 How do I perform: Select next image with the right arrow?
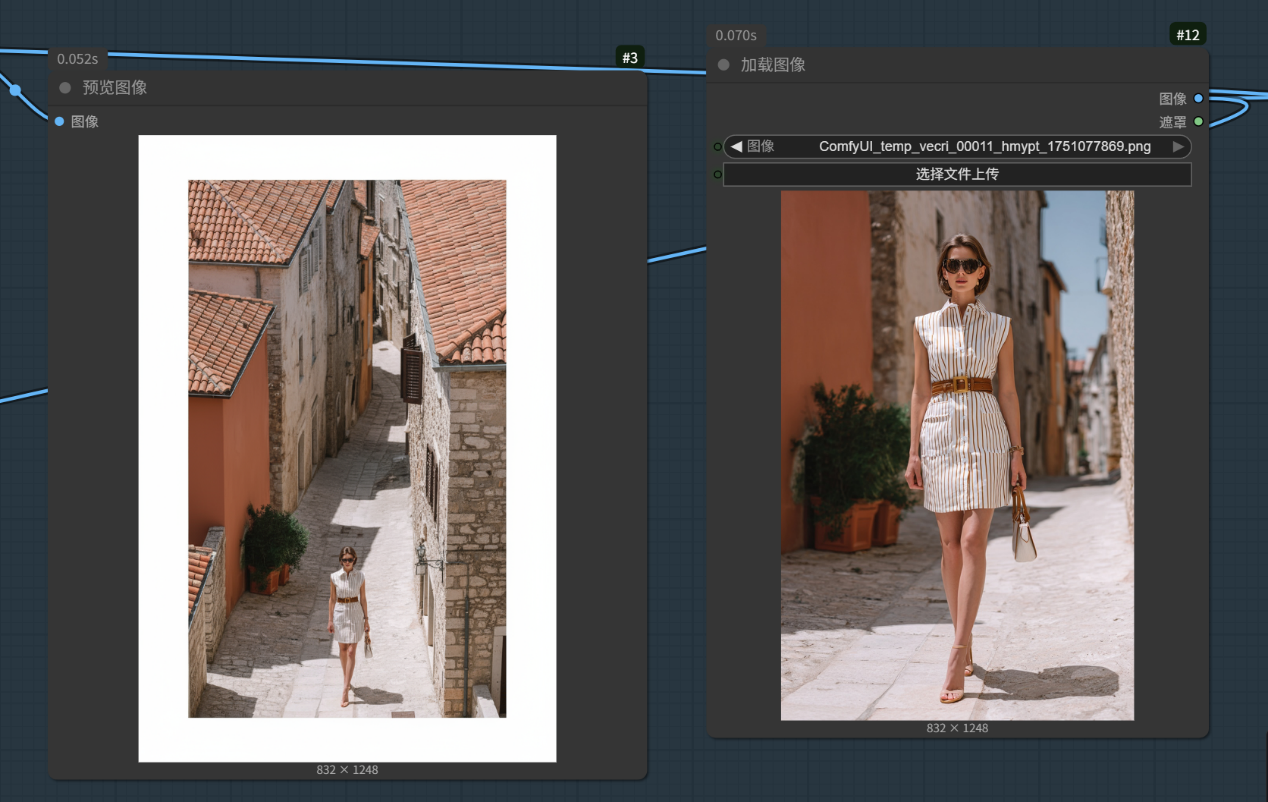1178,147
